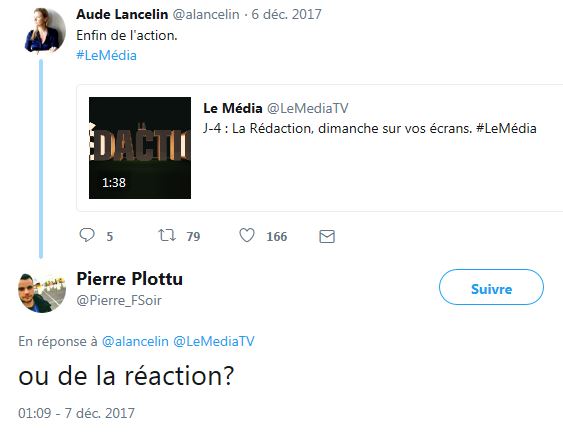Click the retweet arrows icon
563x434 pixels.
tap(167, 235)
